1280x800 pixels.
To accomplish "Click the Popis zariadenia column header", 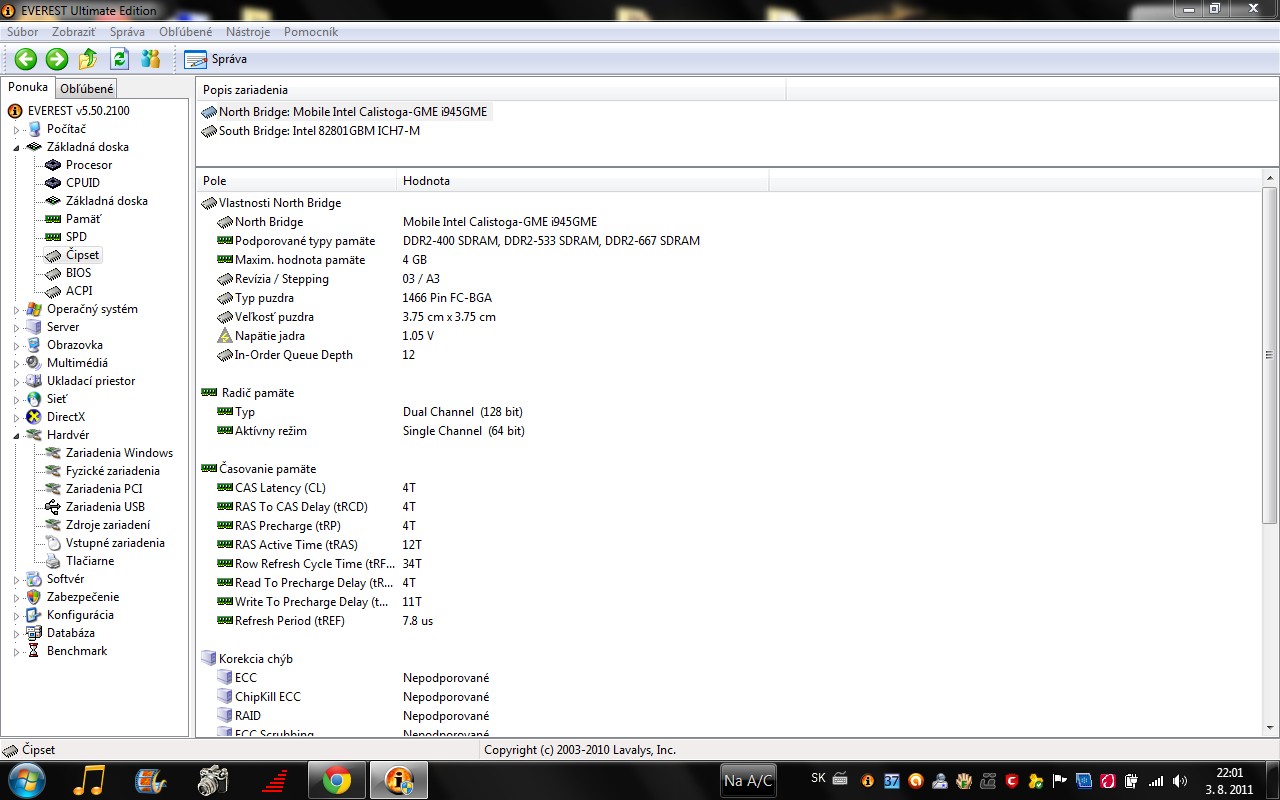I will (x=491, y=90).
